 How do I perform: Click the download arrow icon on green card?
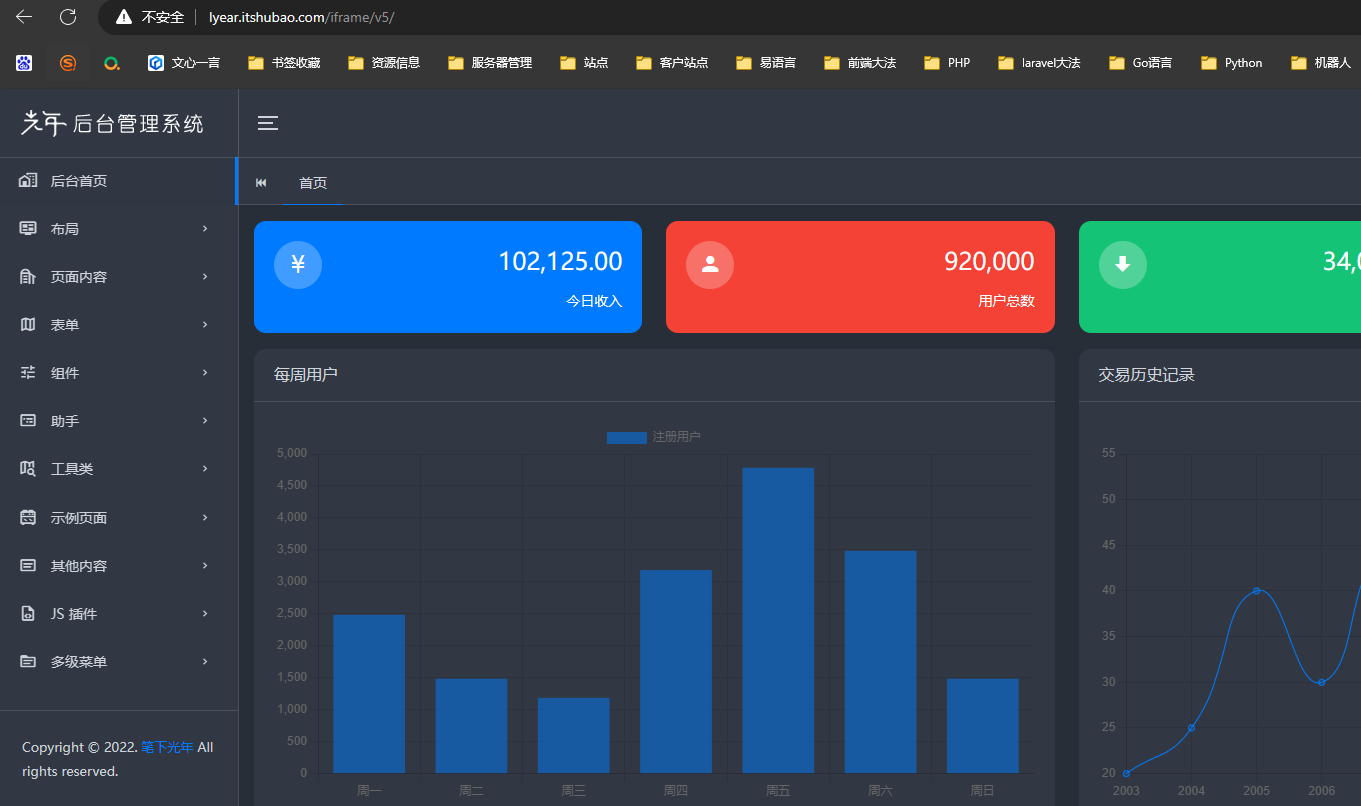1123,265
